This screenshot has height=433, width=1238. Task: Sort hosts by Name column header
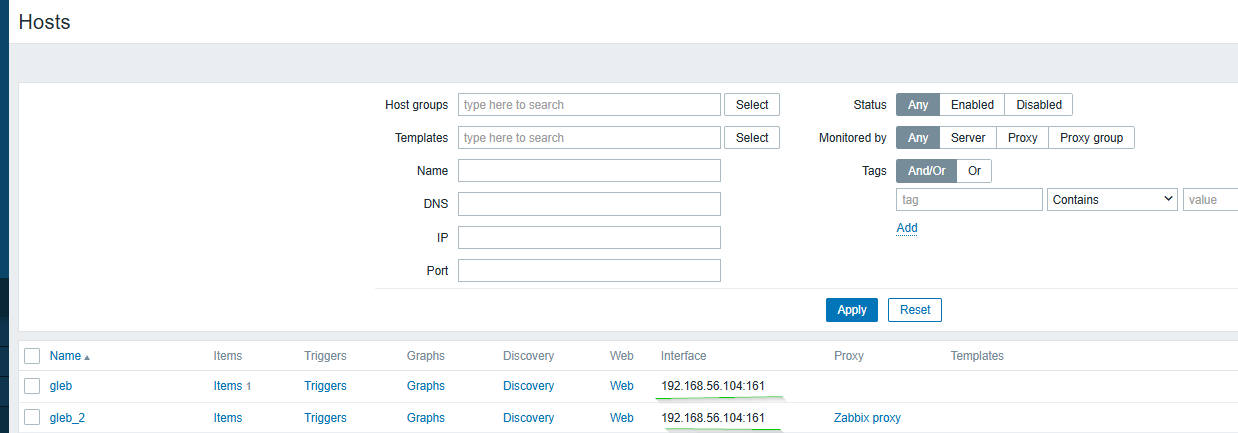tap(65, 356)
